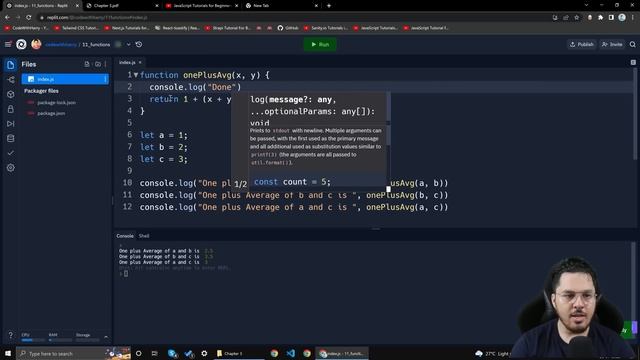
Task: Collapse function fold arrow on line 1
Action: click(x=136, y=75)
